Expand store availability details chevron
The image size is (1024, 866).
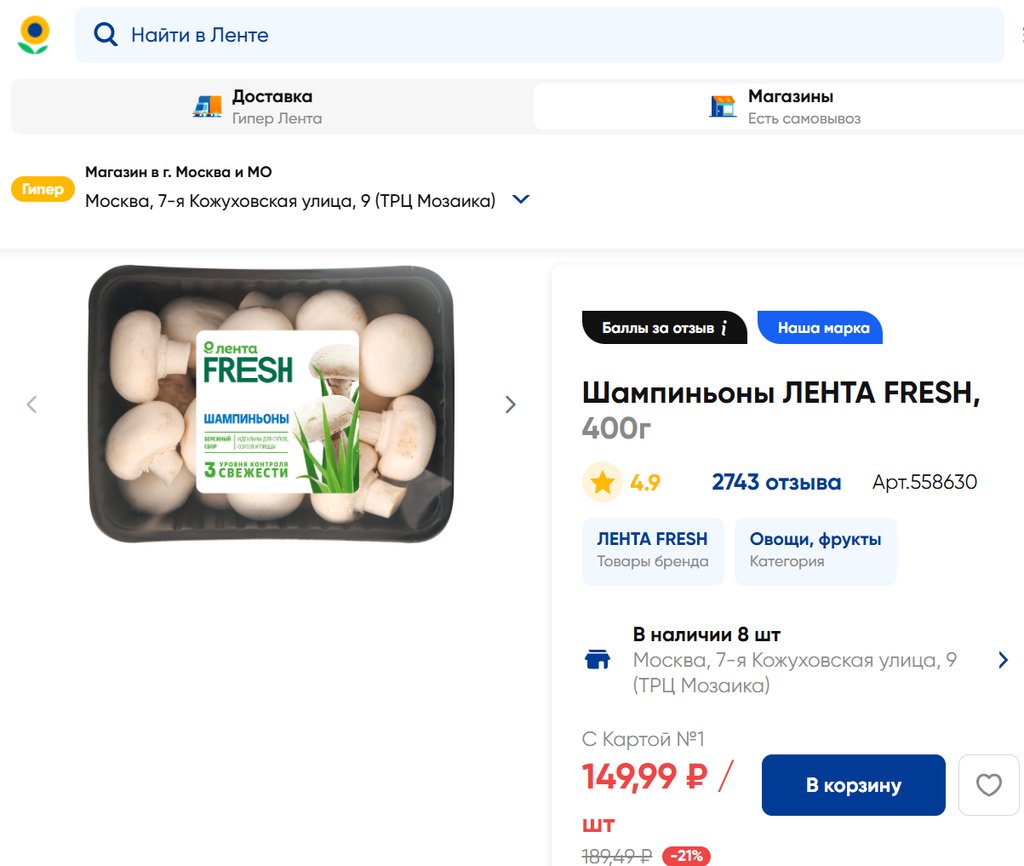(1003, 660)
